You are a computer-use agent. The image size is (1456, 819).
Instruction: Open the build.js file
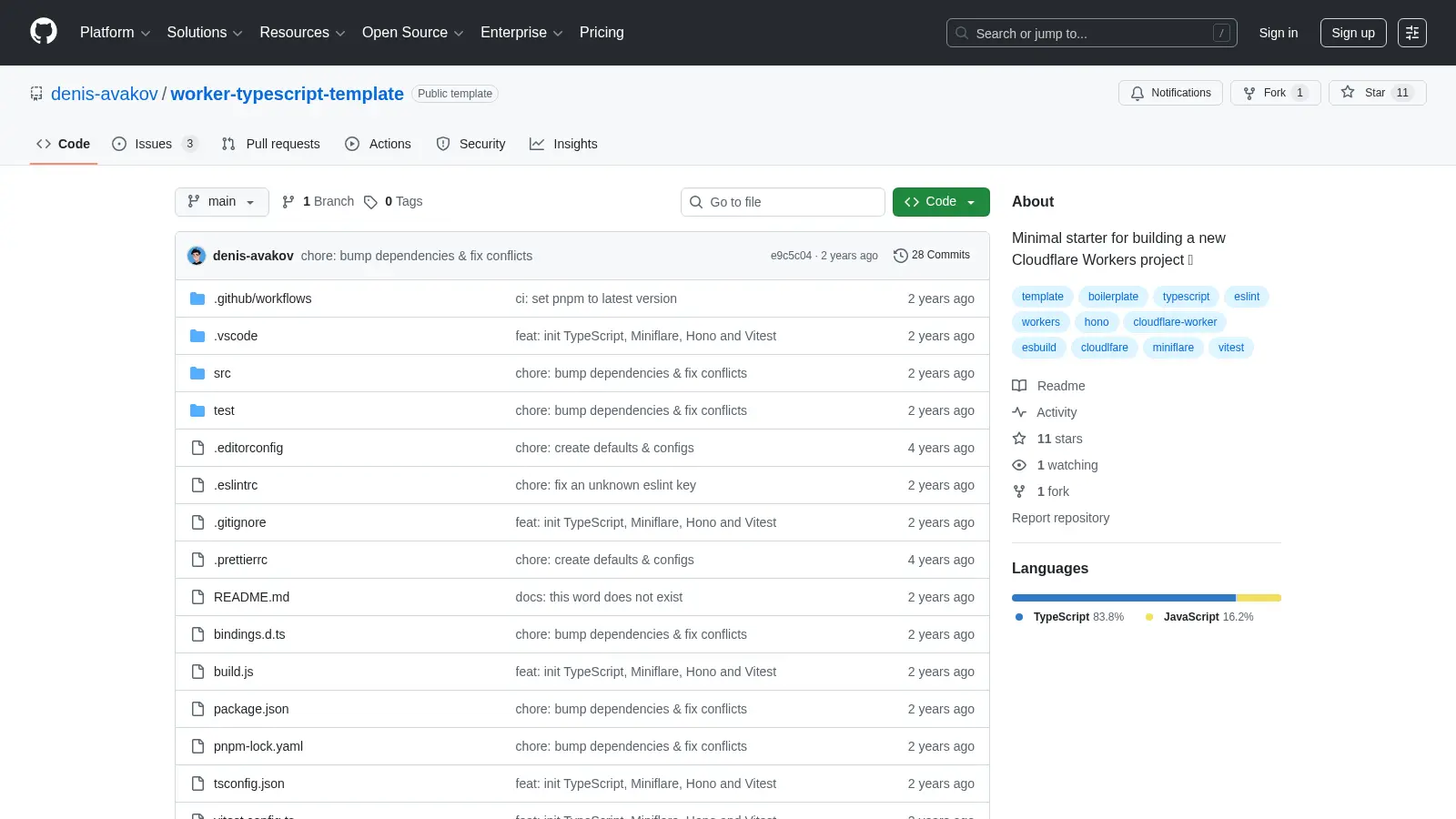[234, 672]
